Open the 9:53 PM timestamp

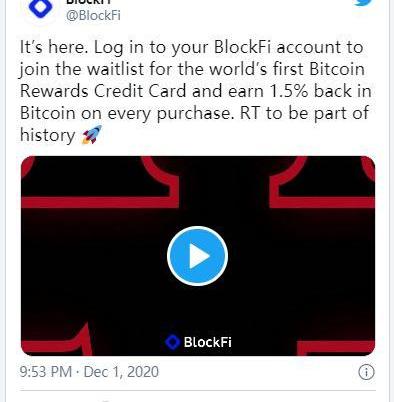tap(46, 372)
